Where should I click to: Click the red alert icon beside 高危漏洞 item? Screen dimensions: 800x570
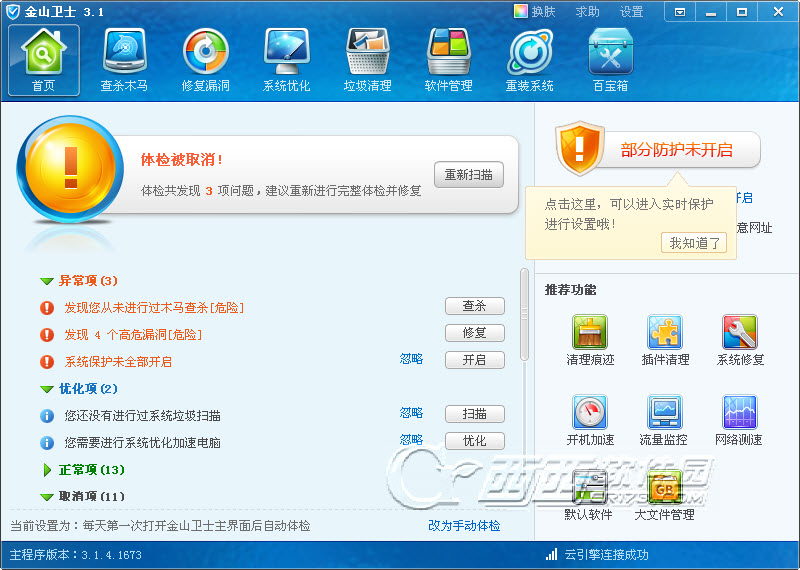(x=47, y=335)
